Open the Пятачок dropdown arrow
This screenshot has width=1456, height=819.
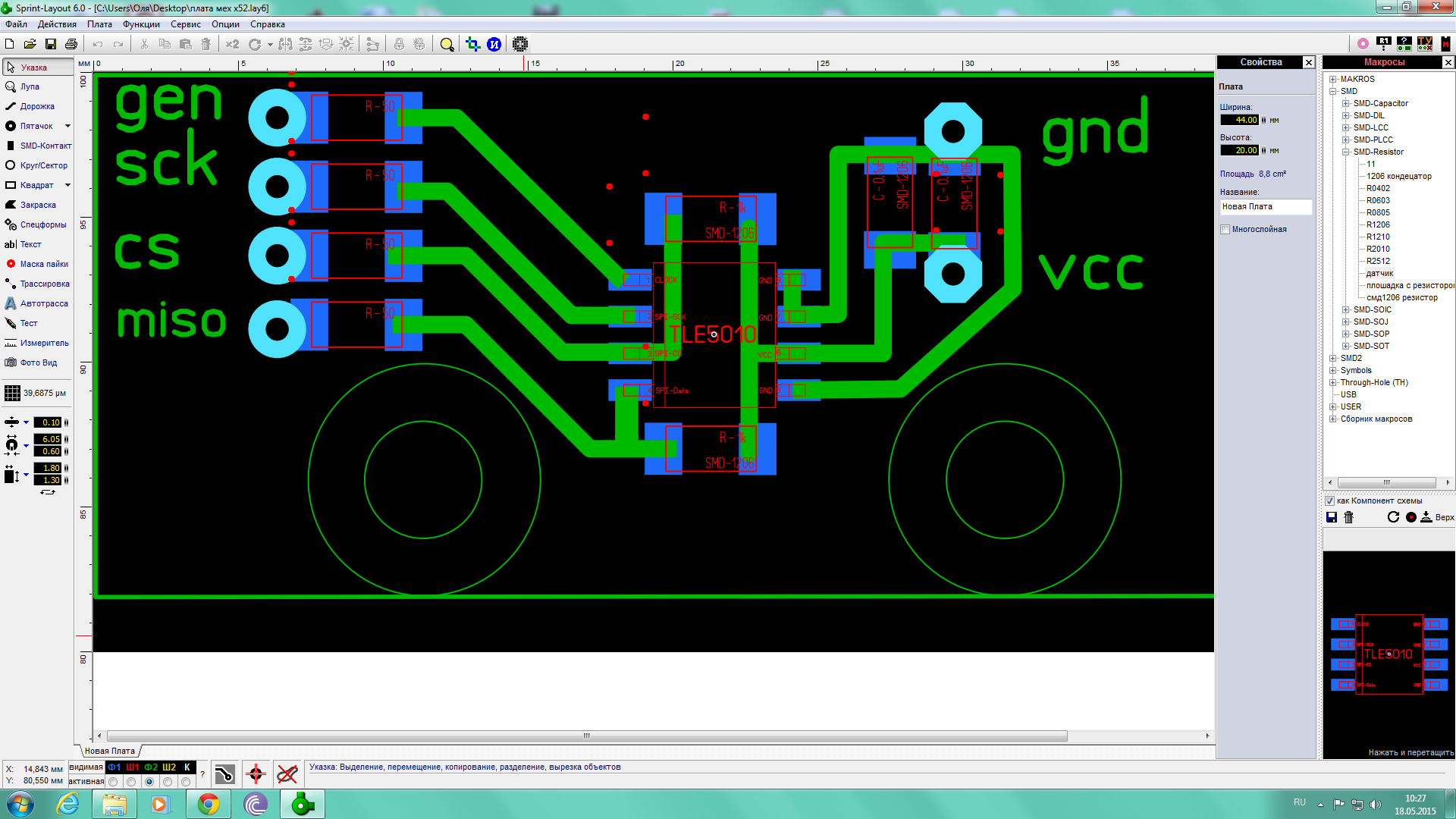[67, 126]
